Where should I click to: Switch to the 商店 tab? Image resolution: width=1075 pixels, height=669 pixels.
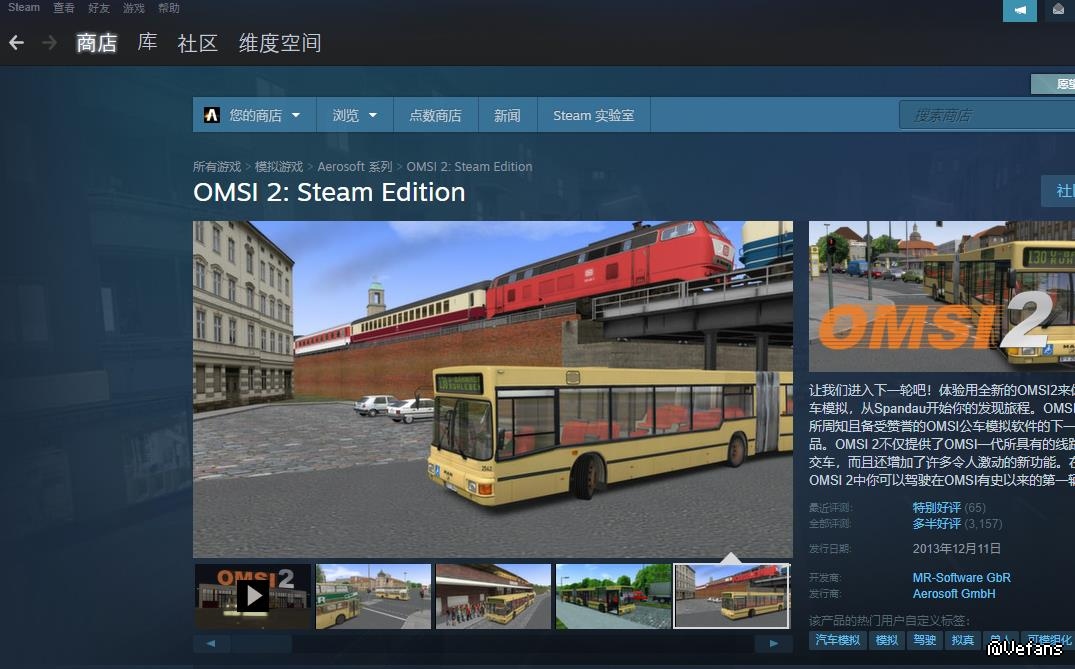coord(96,42)
